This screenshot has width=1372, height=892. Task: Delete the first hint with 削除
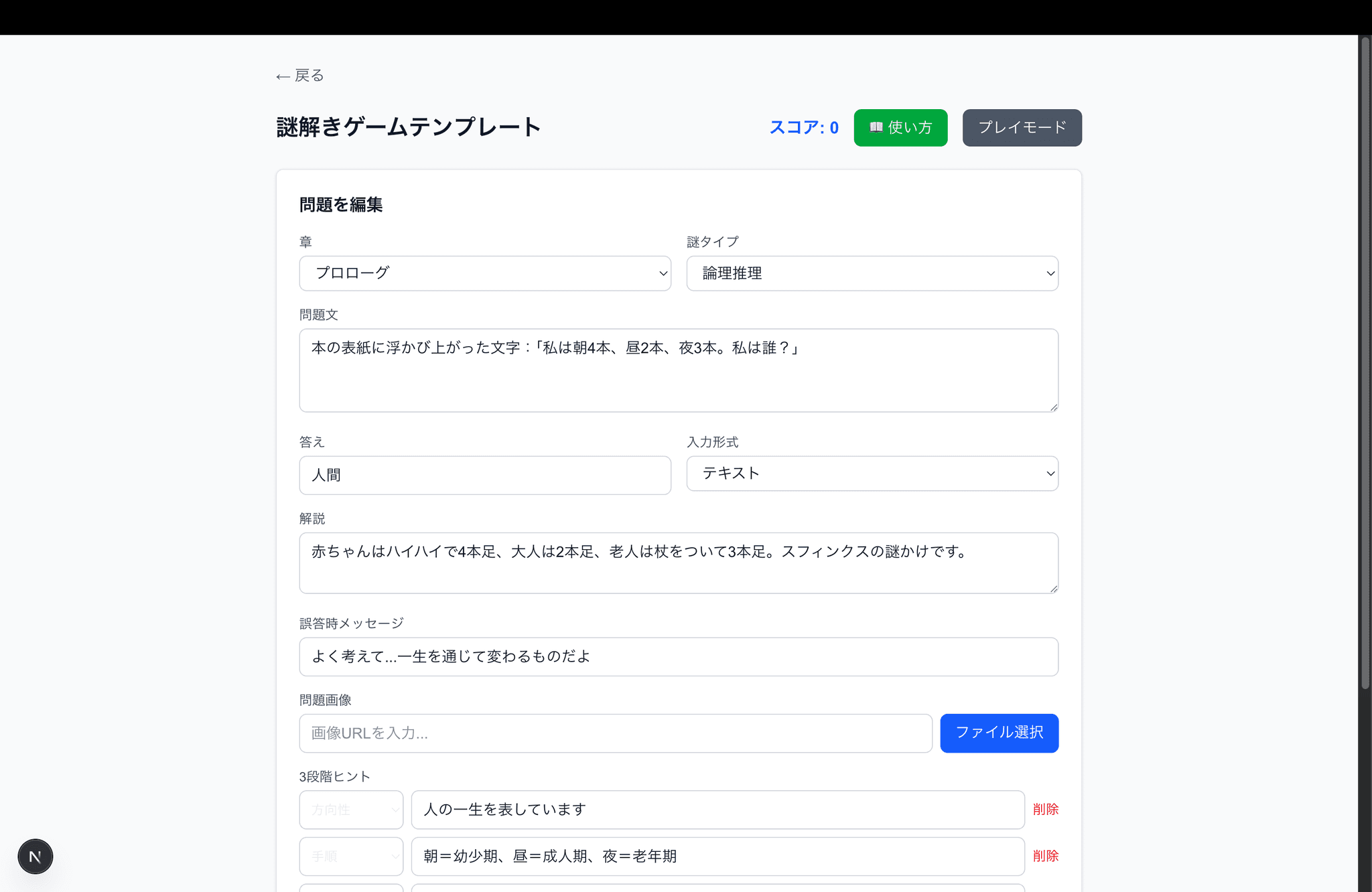pyautogui.click(x=1045, y=810)
